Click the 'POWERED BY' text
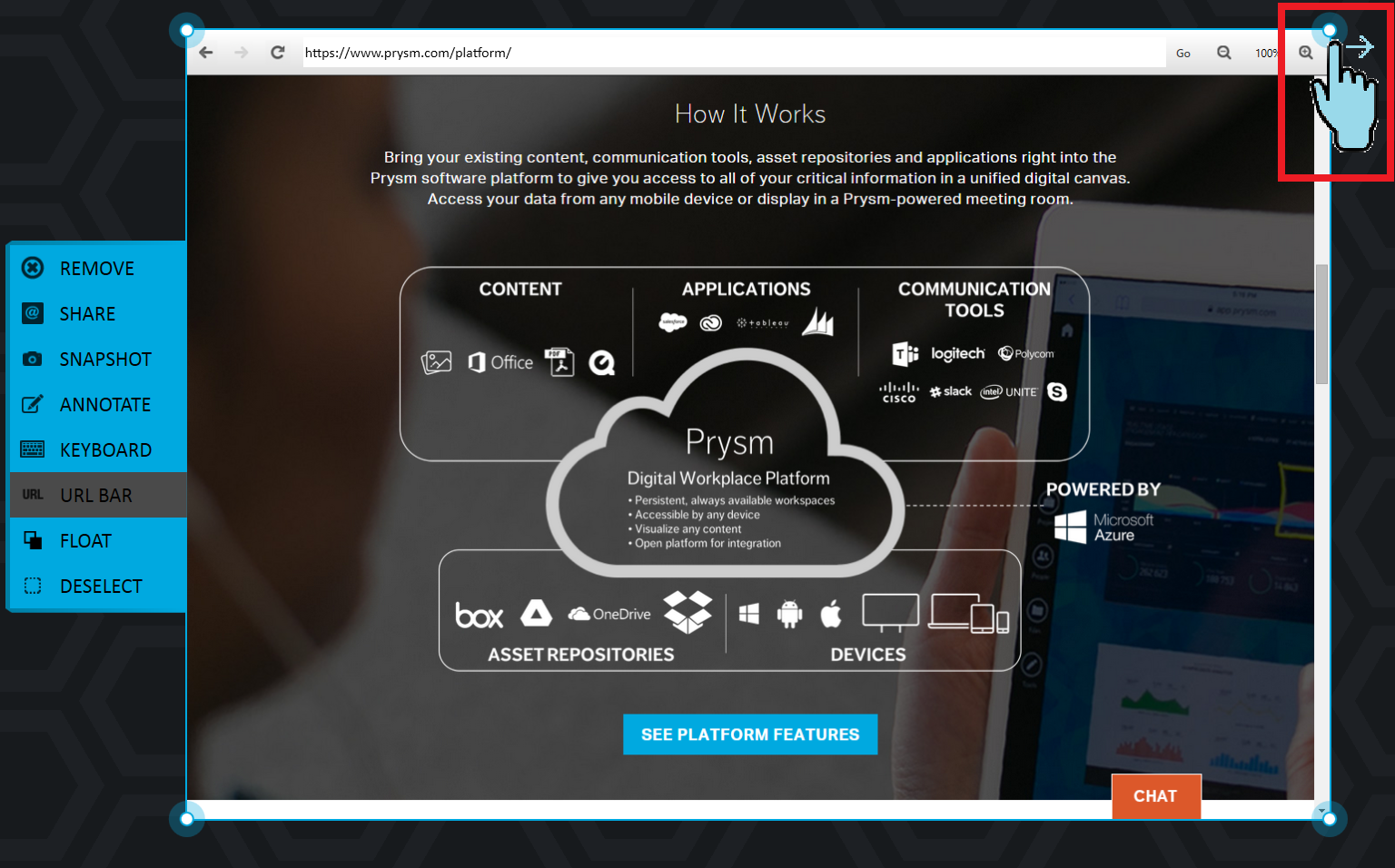The image size is (1395, 868). click(x=1103, y=489)
